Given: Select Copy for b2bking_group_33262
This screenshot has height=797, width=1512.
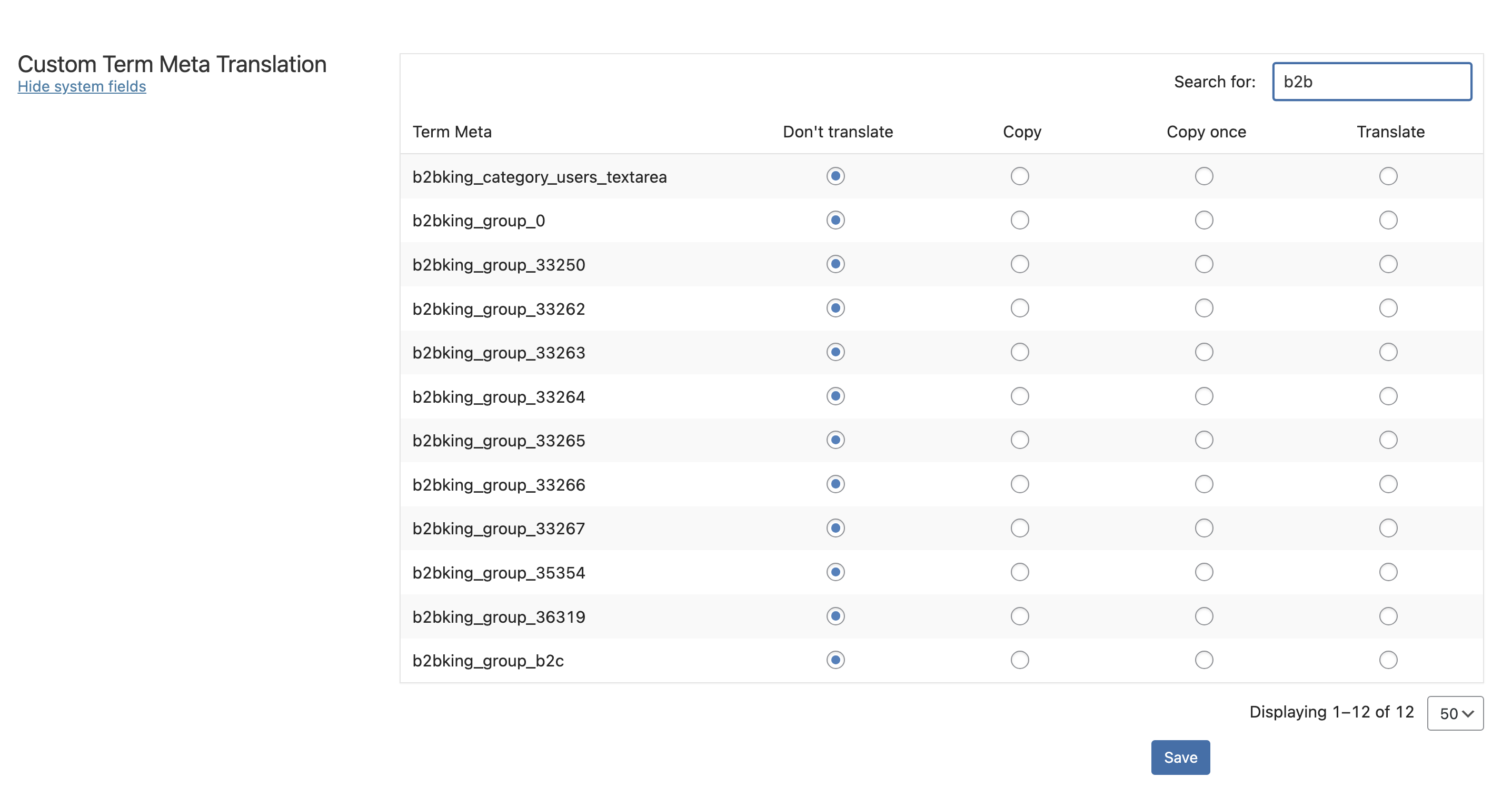Looking at the screenshot, I should click(x=1020, y=308).
